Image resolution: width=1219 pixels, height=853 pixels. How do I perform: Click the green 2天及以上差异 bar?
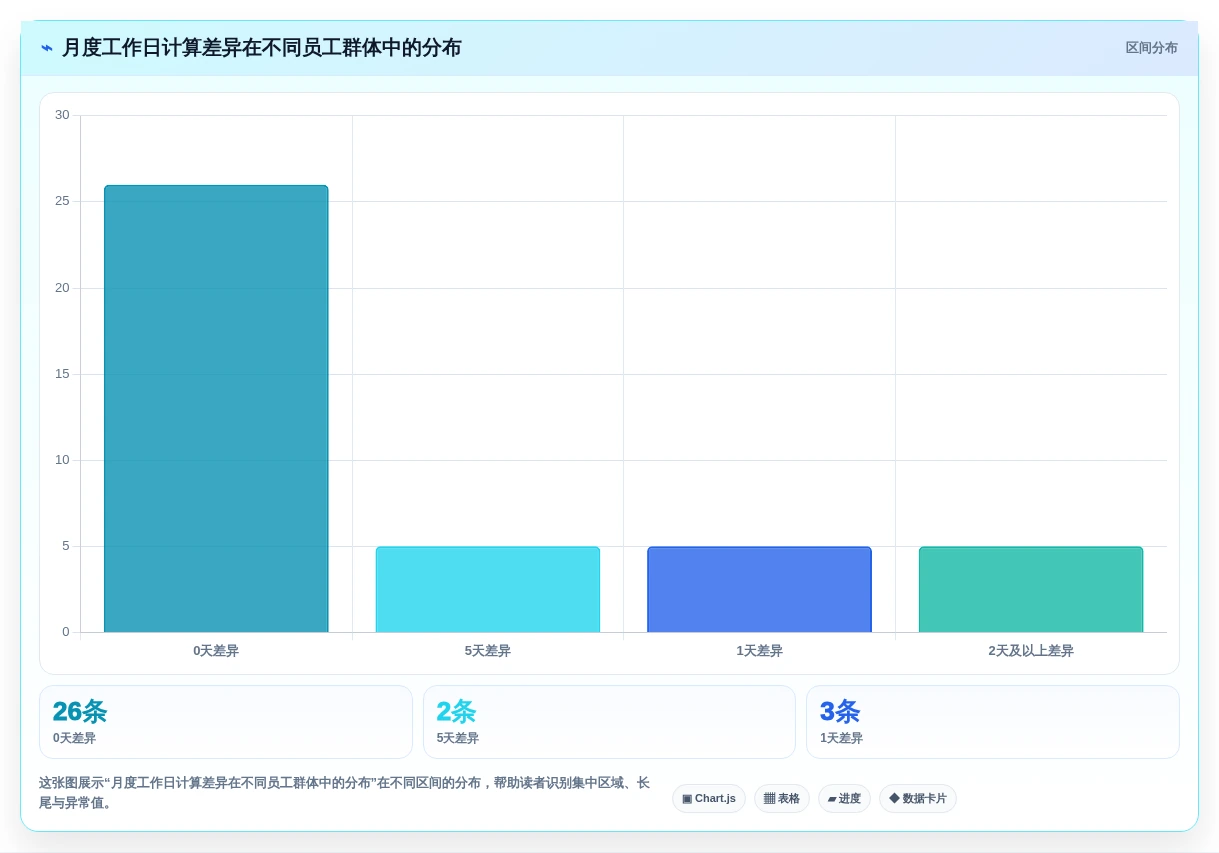[1031, 589]
